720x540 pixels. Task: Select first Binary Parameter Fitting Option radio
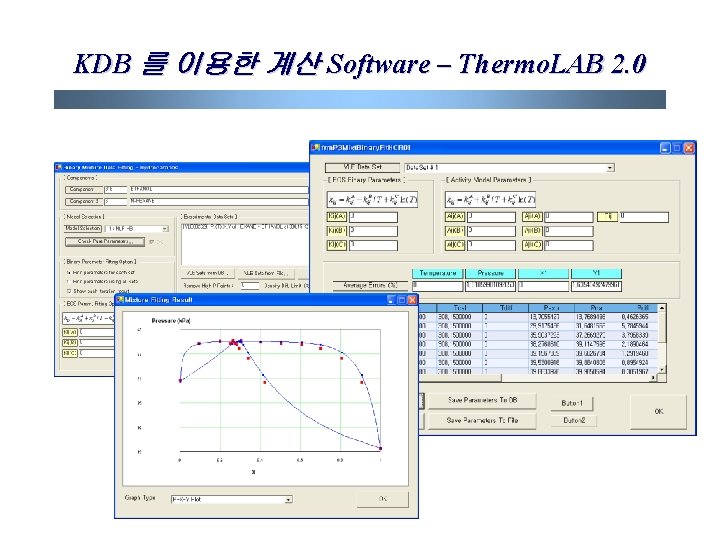click(x=69, y=272)
